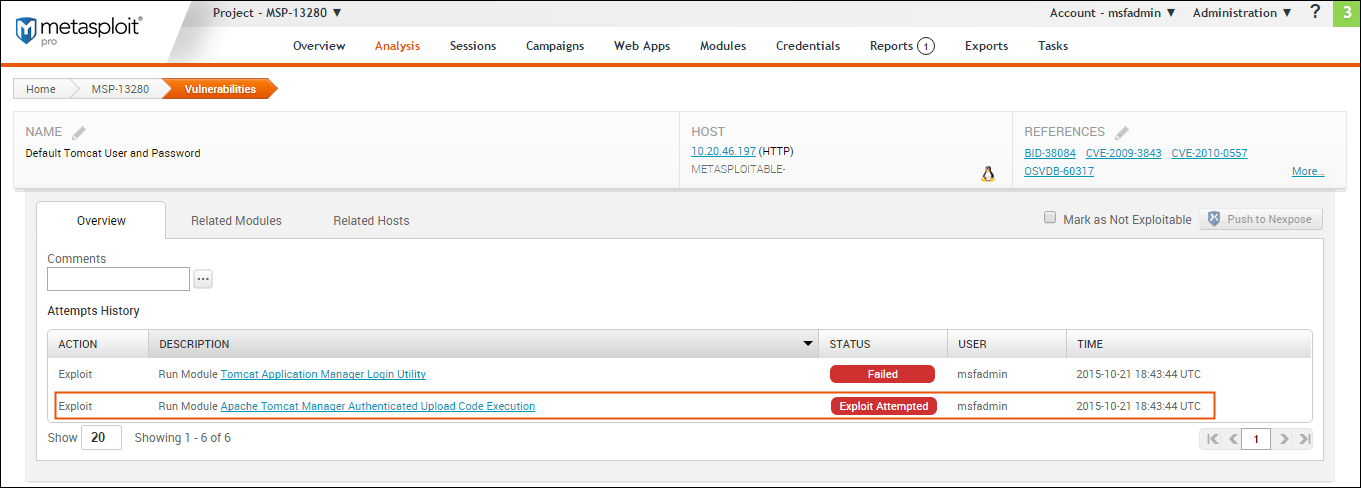
Task: Open comments ellipsis button
Action: coord(203,279)
